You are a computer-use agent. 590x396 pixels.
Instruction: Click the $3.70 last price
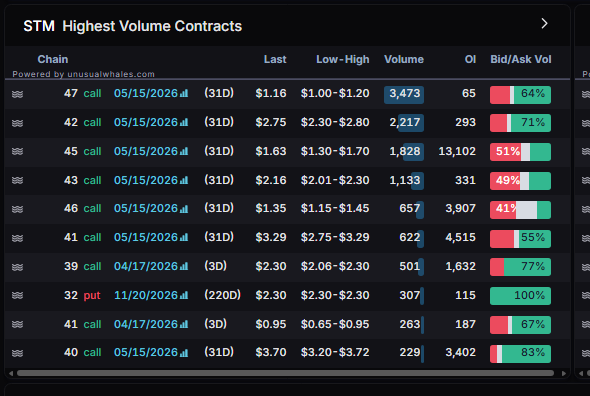pos(271,353)
